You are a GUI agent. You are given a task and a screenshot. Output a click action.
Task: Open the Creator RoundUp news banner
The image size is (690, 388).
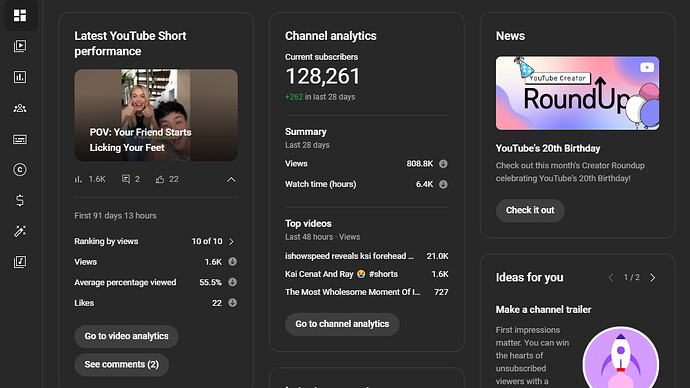(x=577, y=93)
